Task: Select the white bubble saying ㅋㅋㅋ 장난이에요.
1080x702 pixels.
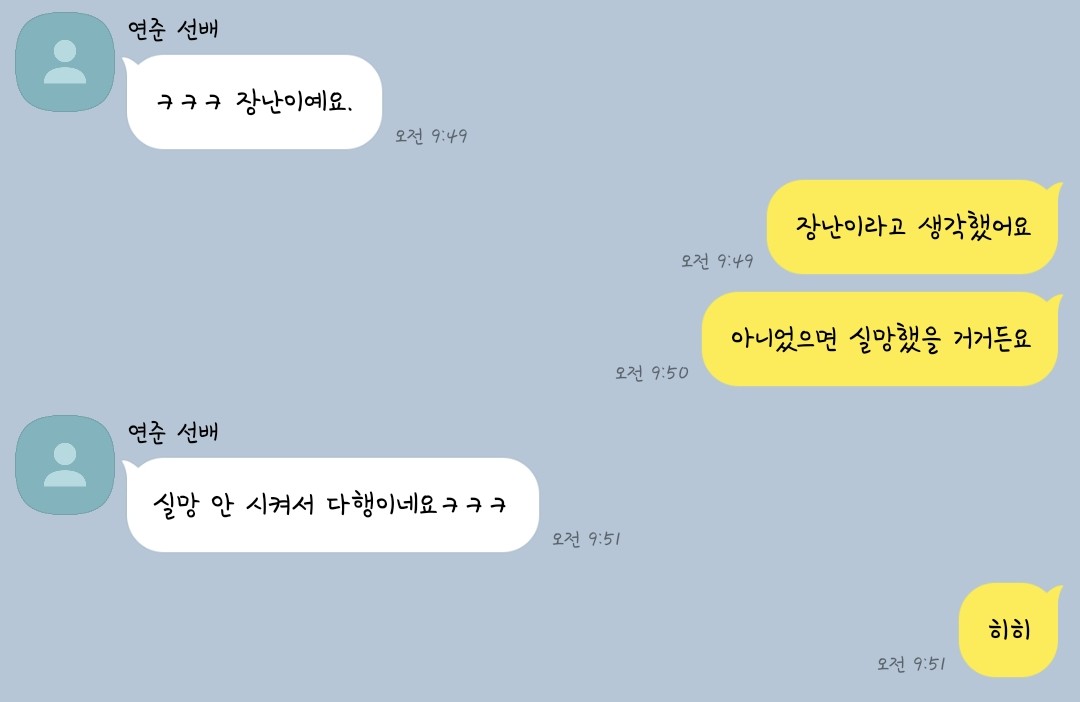Action: 254,102
